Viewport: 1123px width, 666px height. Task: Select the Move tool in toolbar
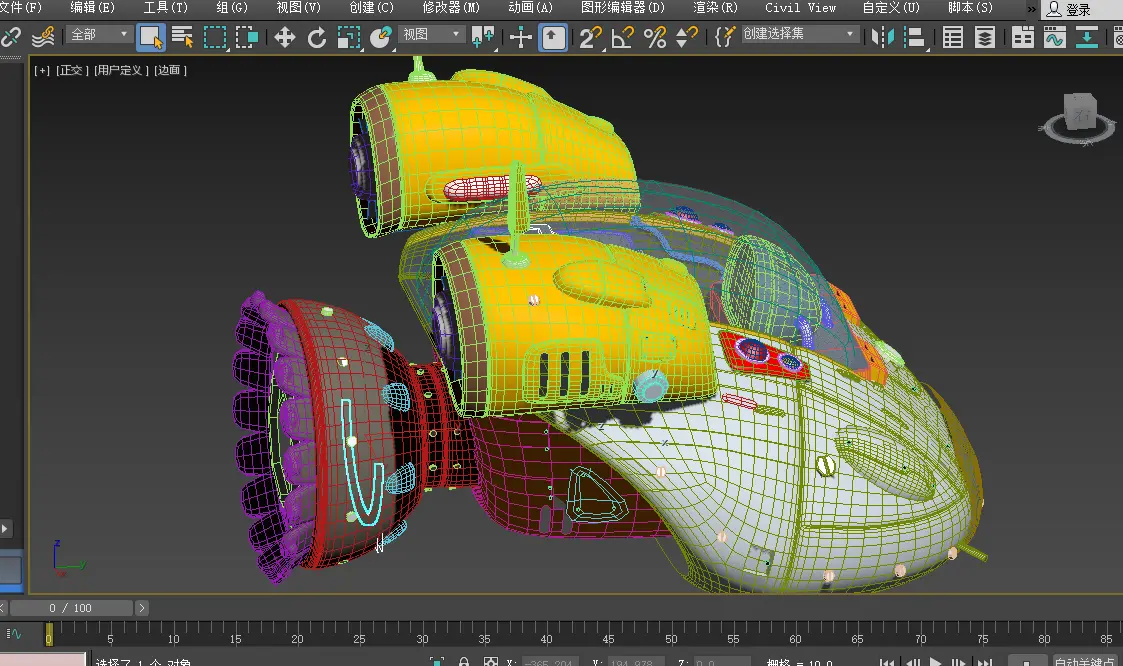pyautogui.click(x=285, y=38)
